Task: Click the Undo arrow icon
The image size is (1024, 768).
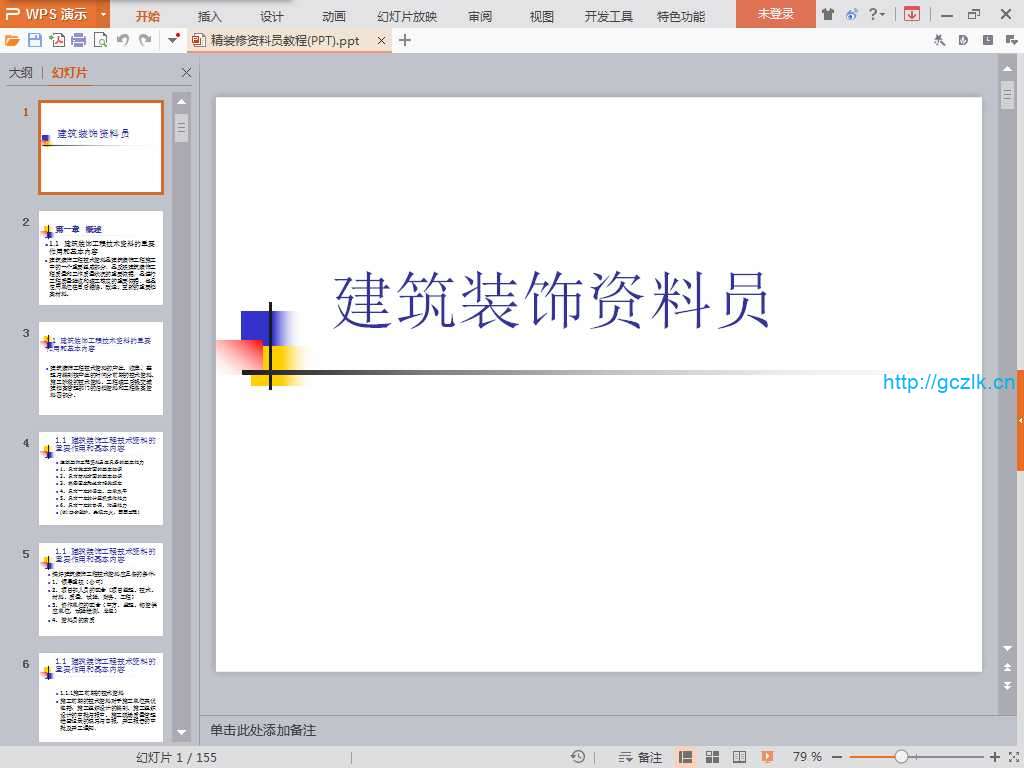Action: point(122,40)
